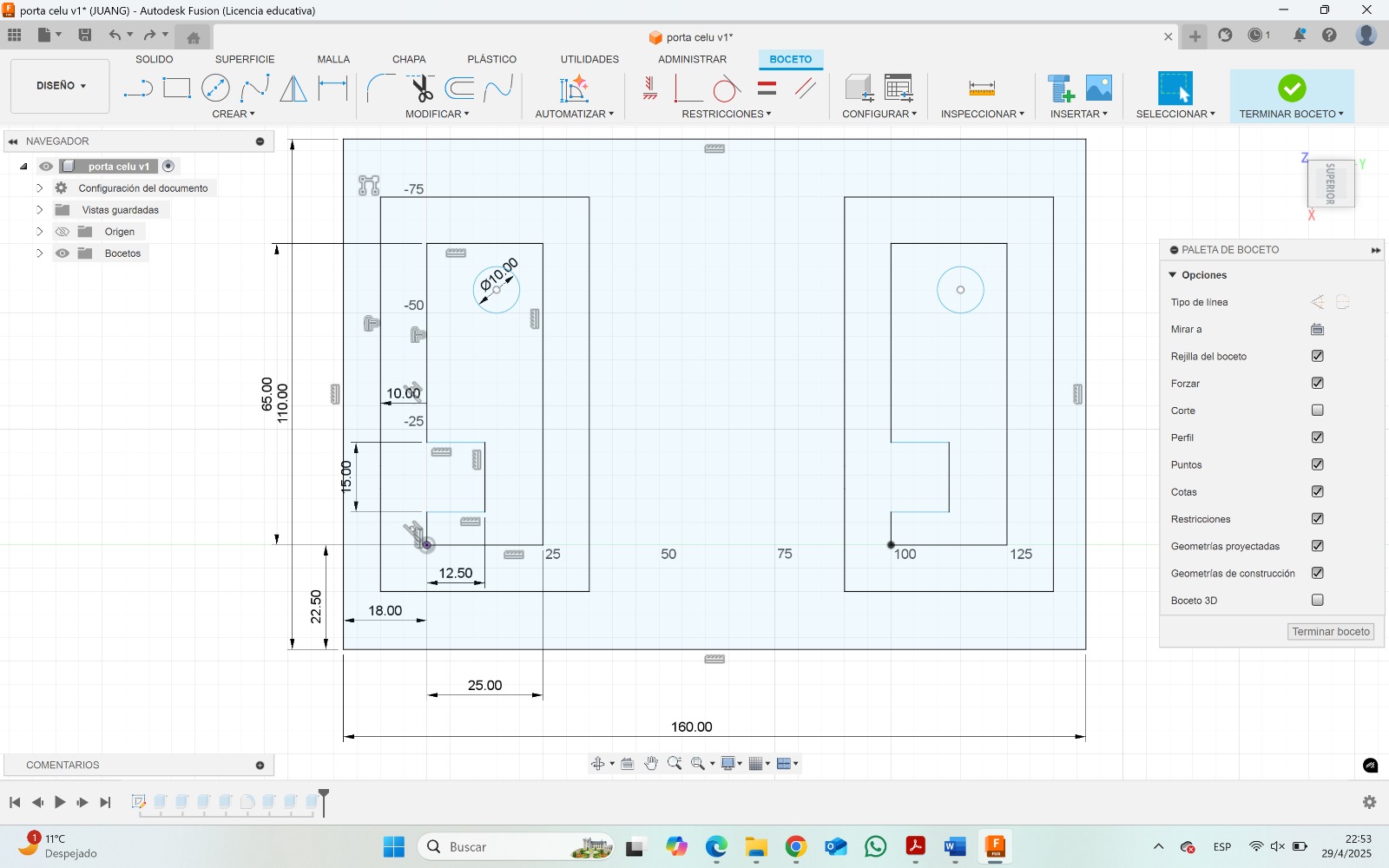Open the DISEÑO workspace dropdown

61,86
